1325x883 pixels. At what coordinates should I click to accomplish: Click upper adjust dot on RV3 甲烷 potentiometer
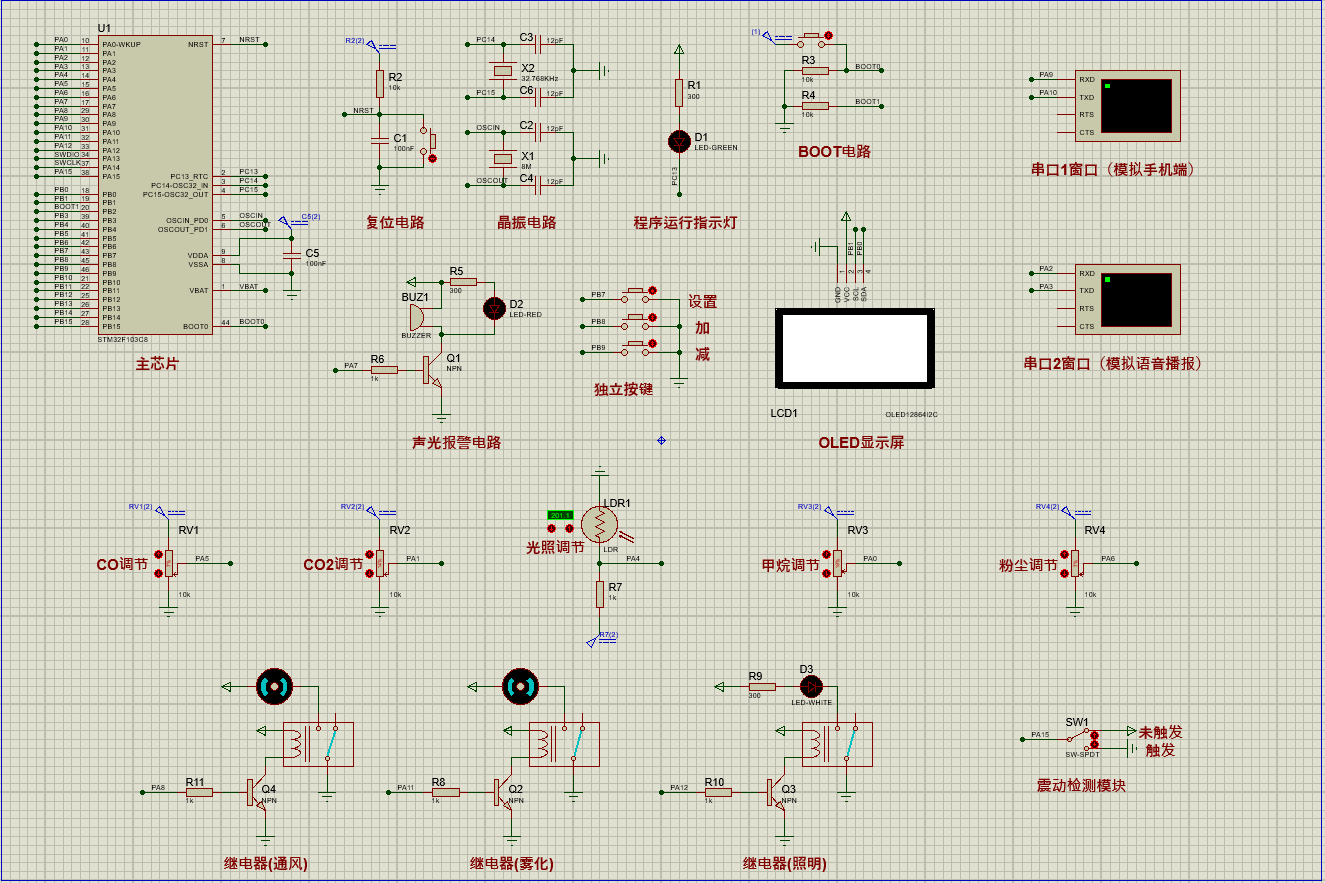click(x=828, y=555)
